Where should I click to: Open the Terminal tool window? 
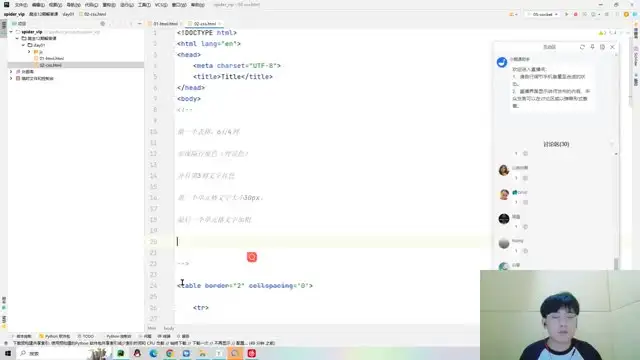click(164, 336)
